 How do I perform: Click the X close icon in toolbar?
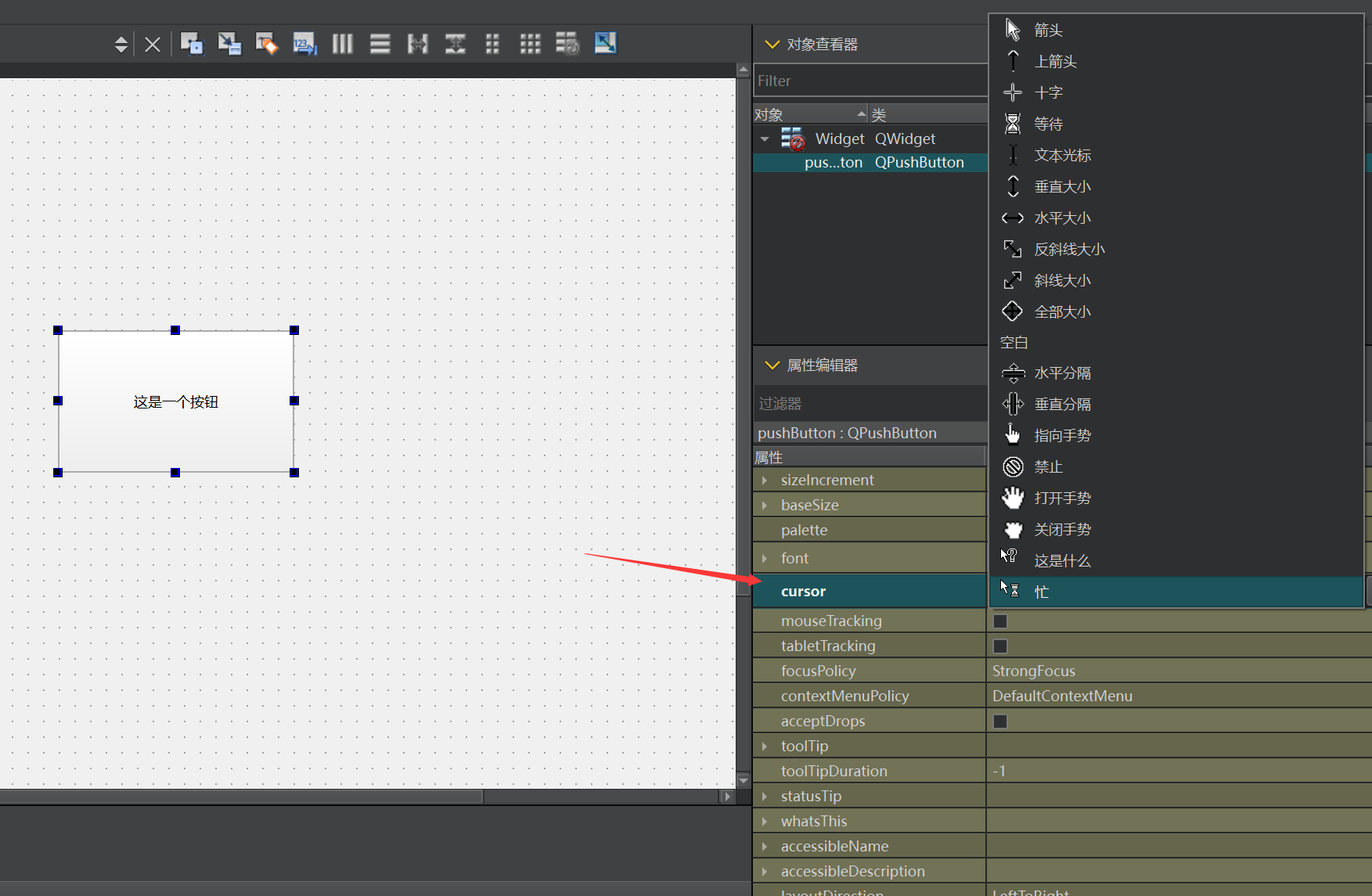(153, 45)
